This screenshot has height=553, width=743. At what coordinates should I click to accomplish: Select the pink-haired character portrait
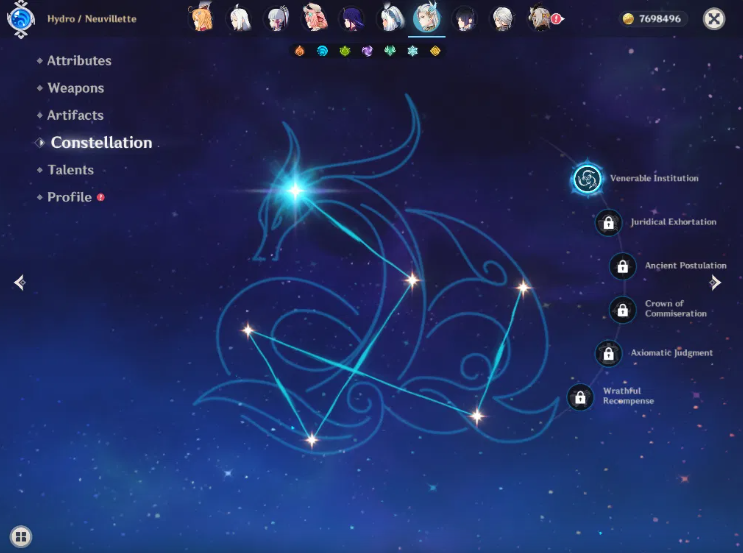315,18
